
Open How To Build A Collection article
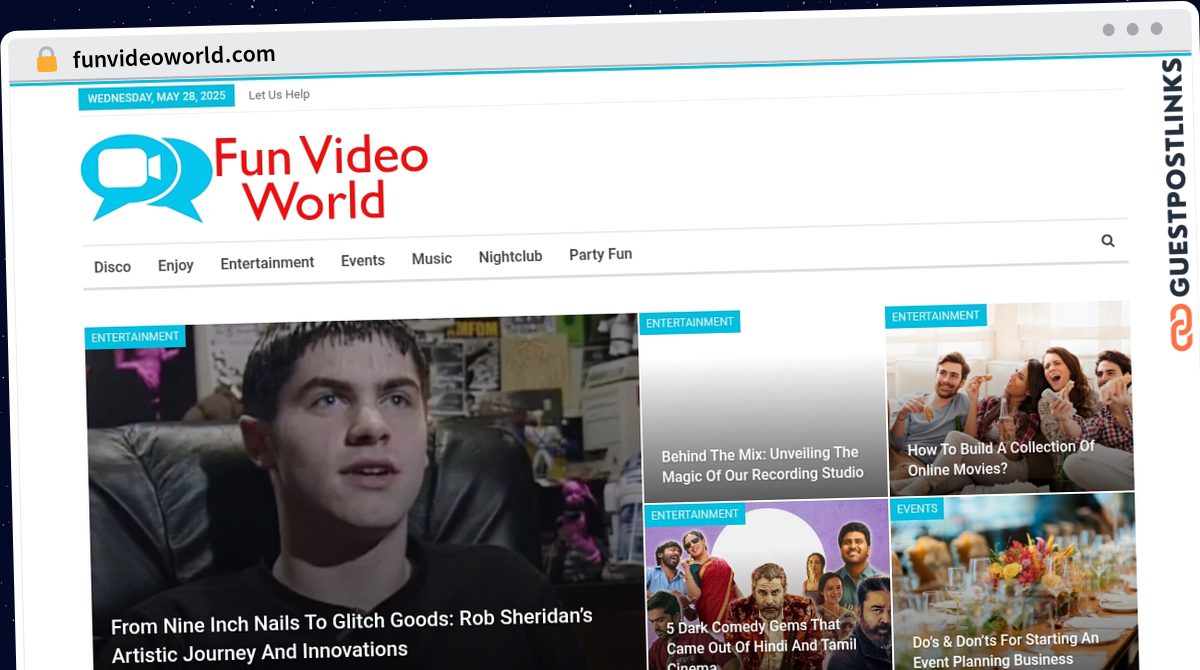(1001, 458)
